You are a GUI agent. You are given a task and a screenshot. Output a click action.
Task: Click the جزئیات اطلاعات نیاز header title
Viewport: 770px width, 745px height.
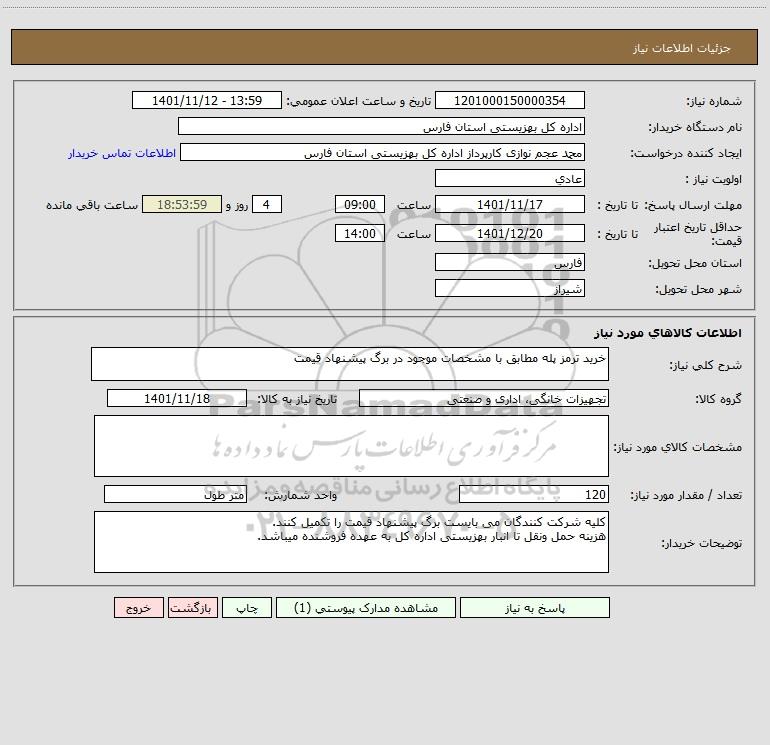[682, 48]
